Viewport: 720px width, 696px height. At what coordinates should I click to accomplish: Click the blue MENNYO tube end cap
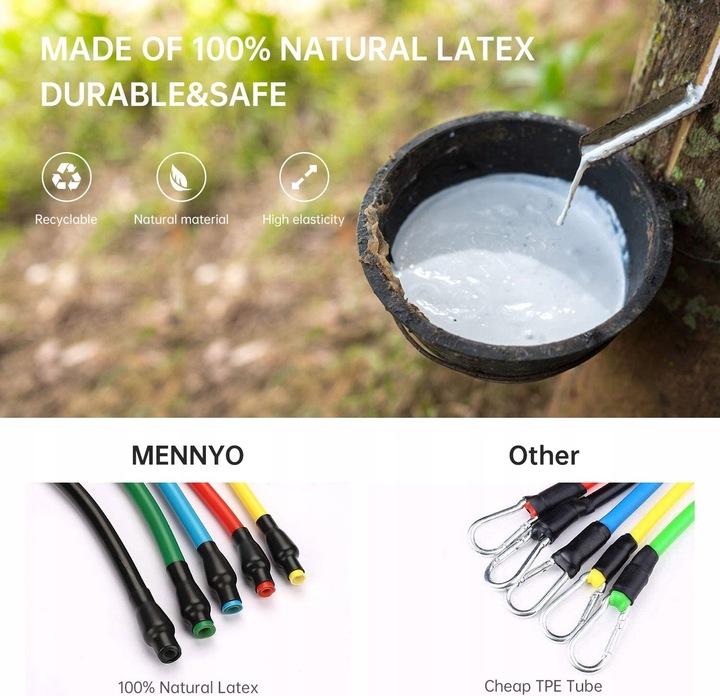[x=232, y=607]
